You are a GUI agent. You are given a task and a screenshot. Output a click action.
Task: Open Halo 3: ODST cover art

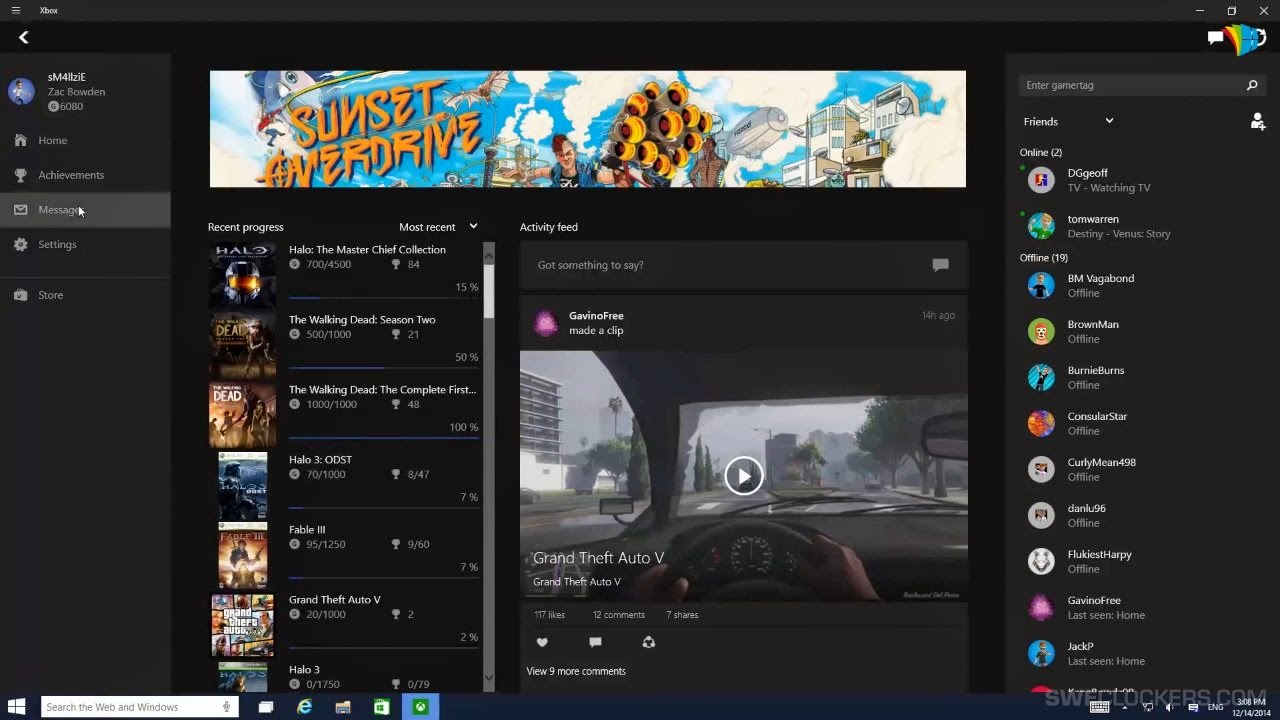pos(242,485)
